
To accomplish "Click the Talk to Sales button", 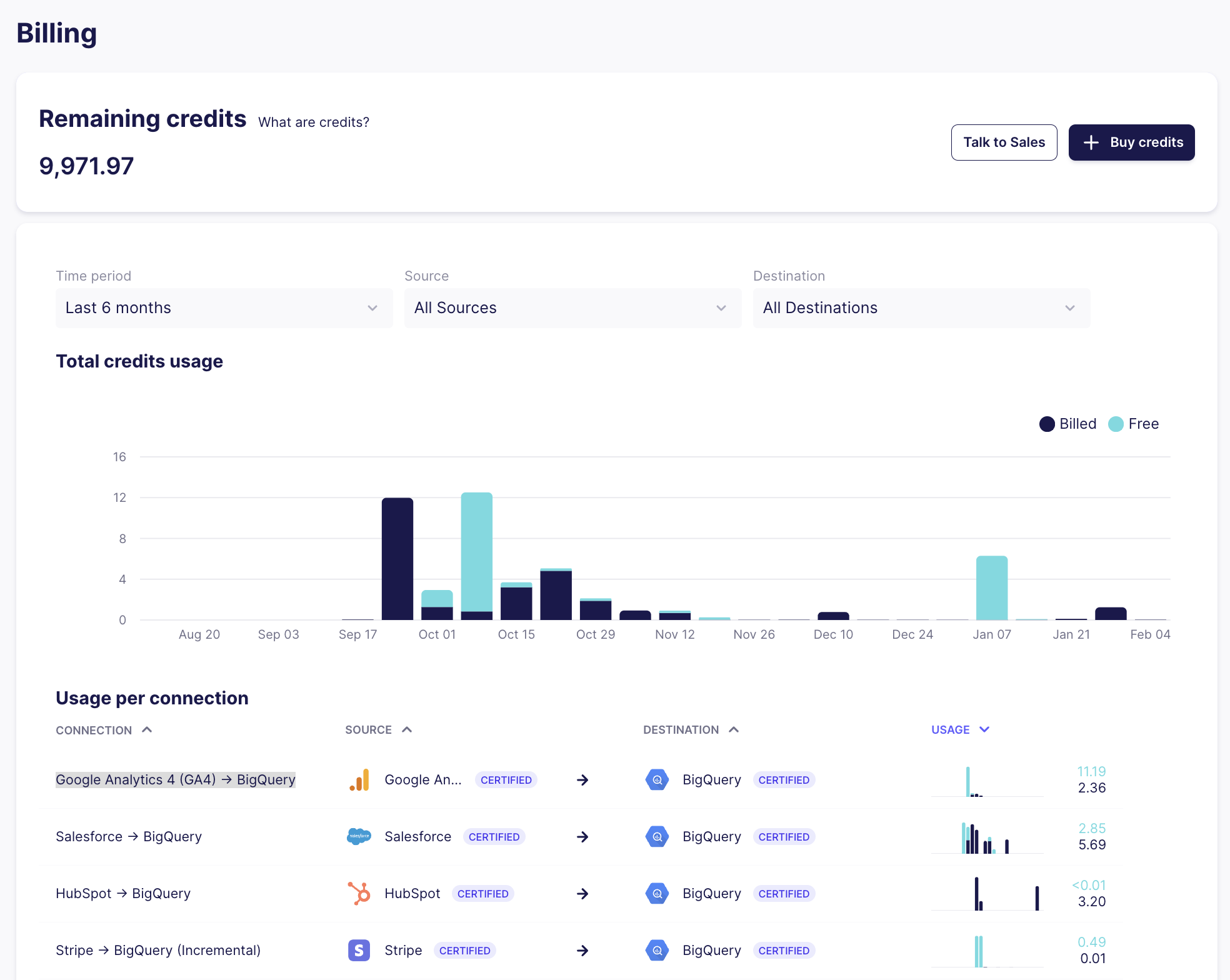I will pos(1004,142).
